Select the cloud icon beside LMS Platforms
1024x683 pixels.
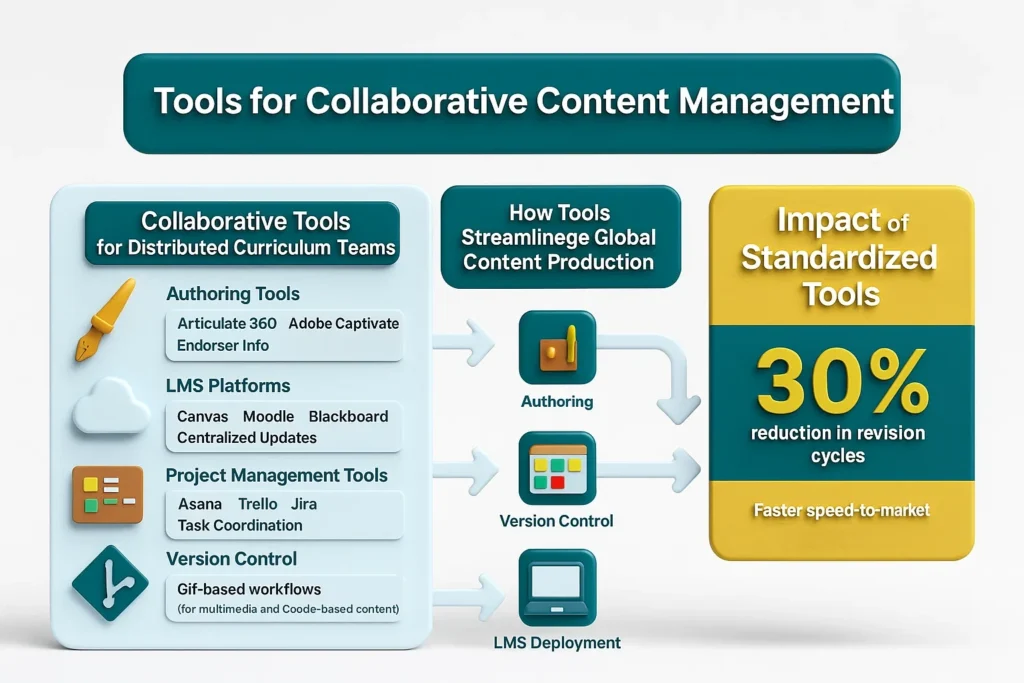110,406
